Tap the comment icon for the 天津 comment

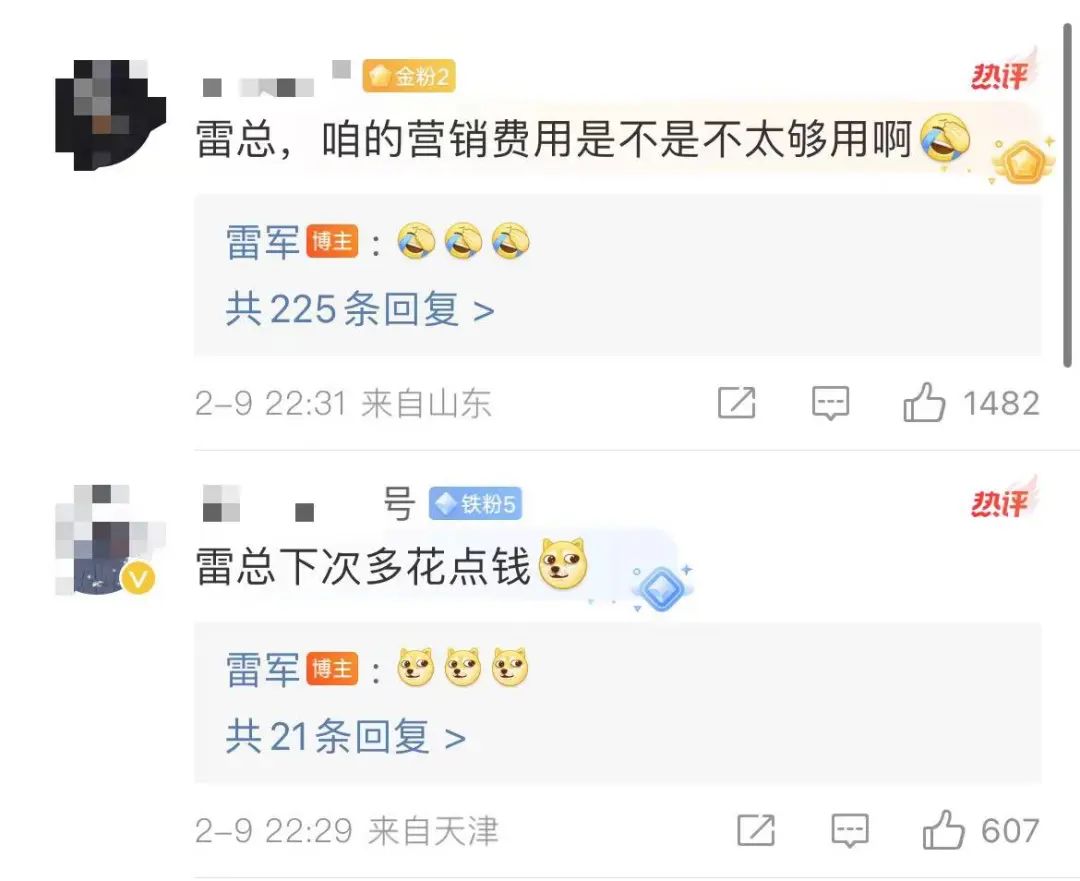850,830
